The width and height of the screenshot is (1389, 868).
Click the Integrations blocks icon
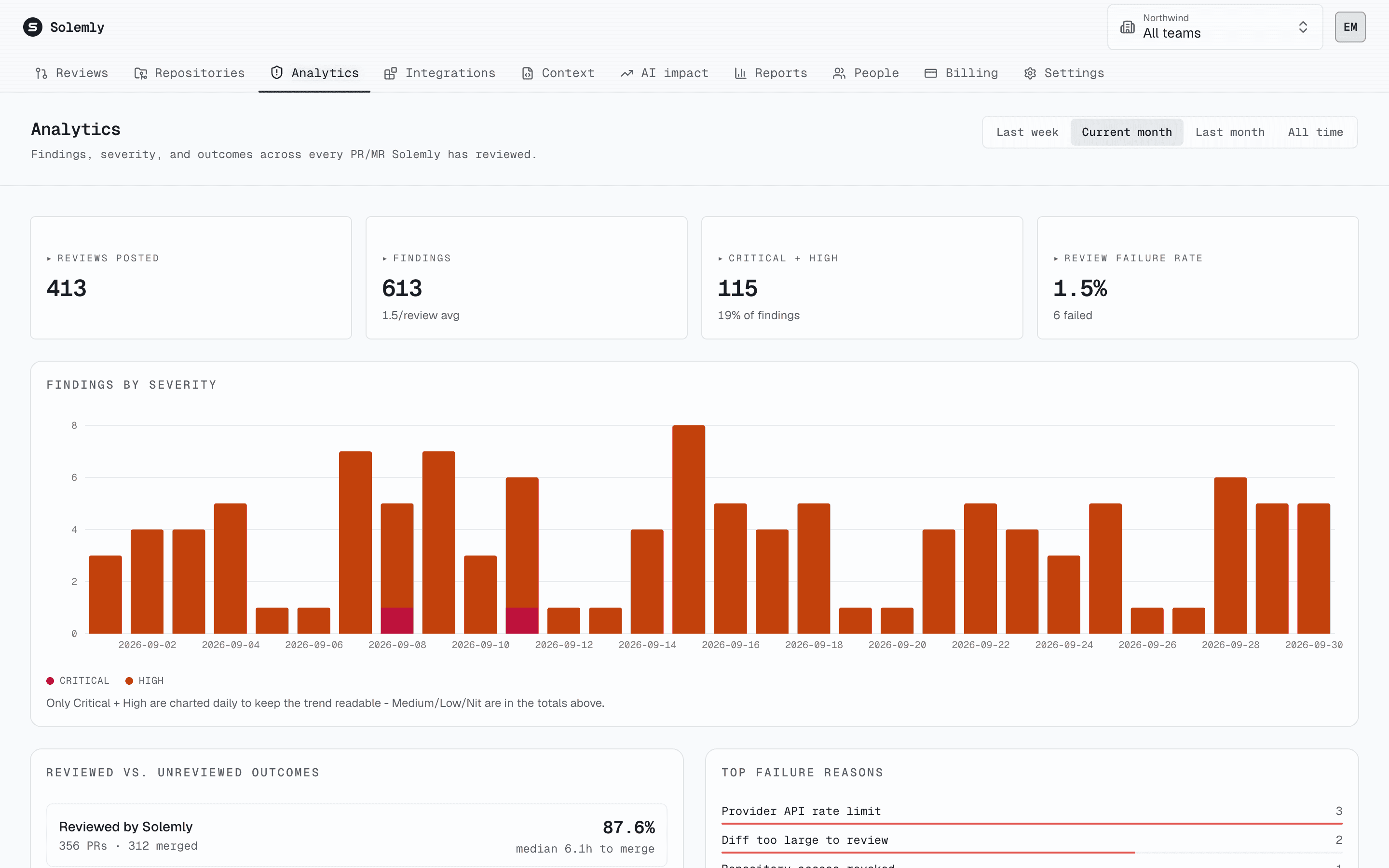390,73
